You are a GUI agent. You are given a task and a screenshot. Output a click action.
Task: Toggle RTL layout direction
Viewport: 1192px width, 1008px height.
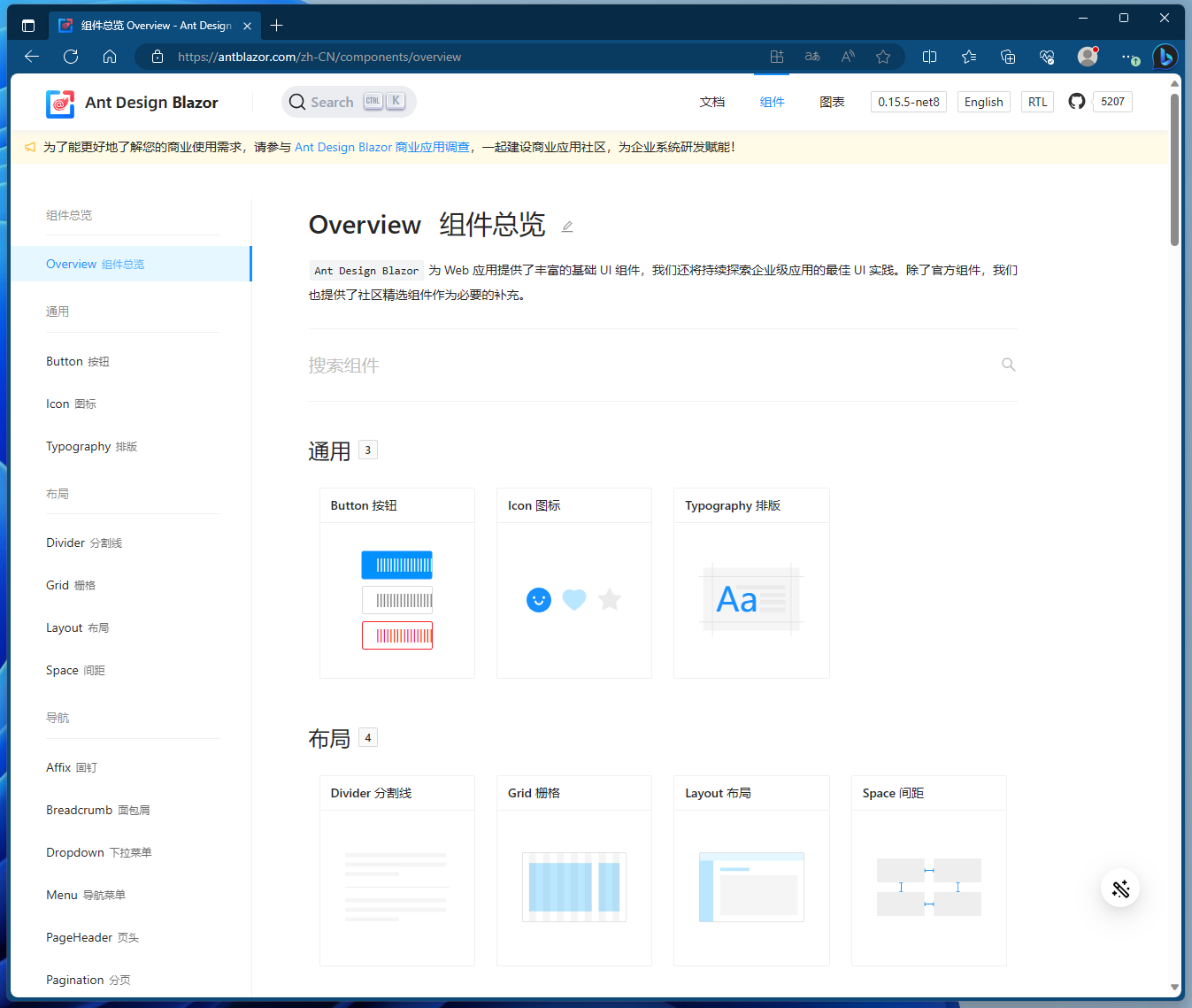click(x=1036, y=101)
